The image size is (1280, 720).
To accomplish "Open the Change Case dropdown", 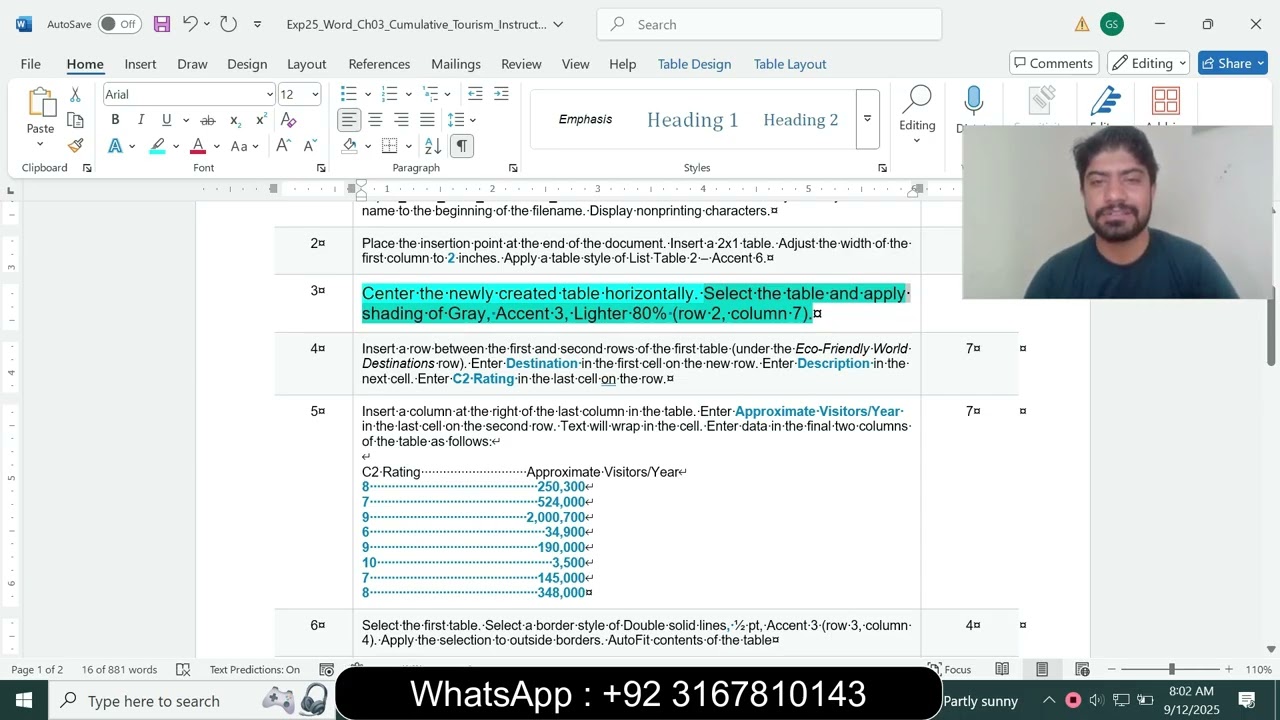I will [x=245, y=146].
